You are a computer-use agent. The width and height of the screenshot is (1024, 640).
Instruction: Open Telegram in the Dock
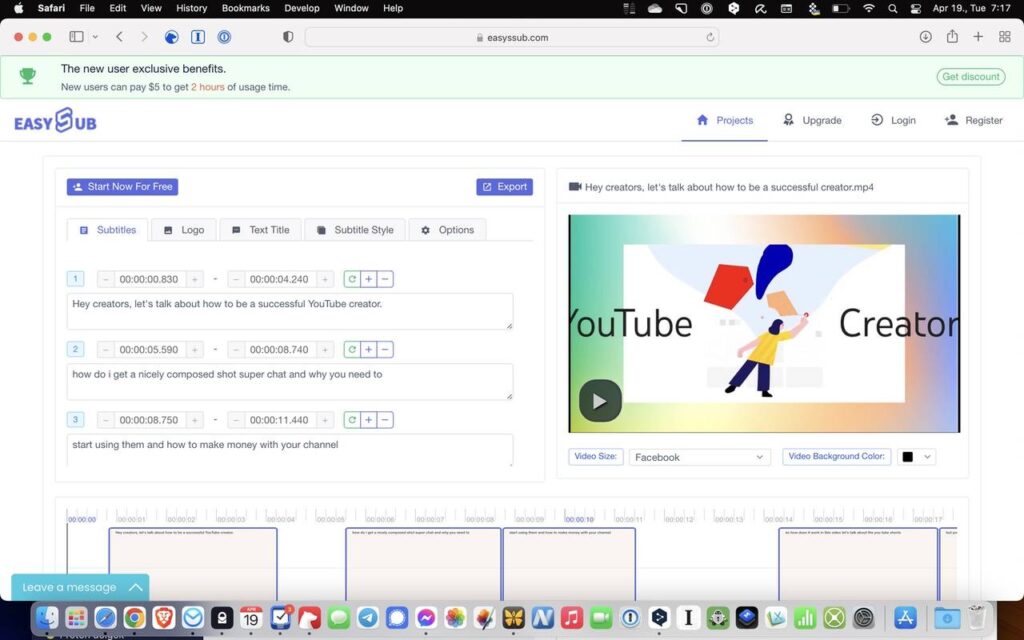(368, 617)
